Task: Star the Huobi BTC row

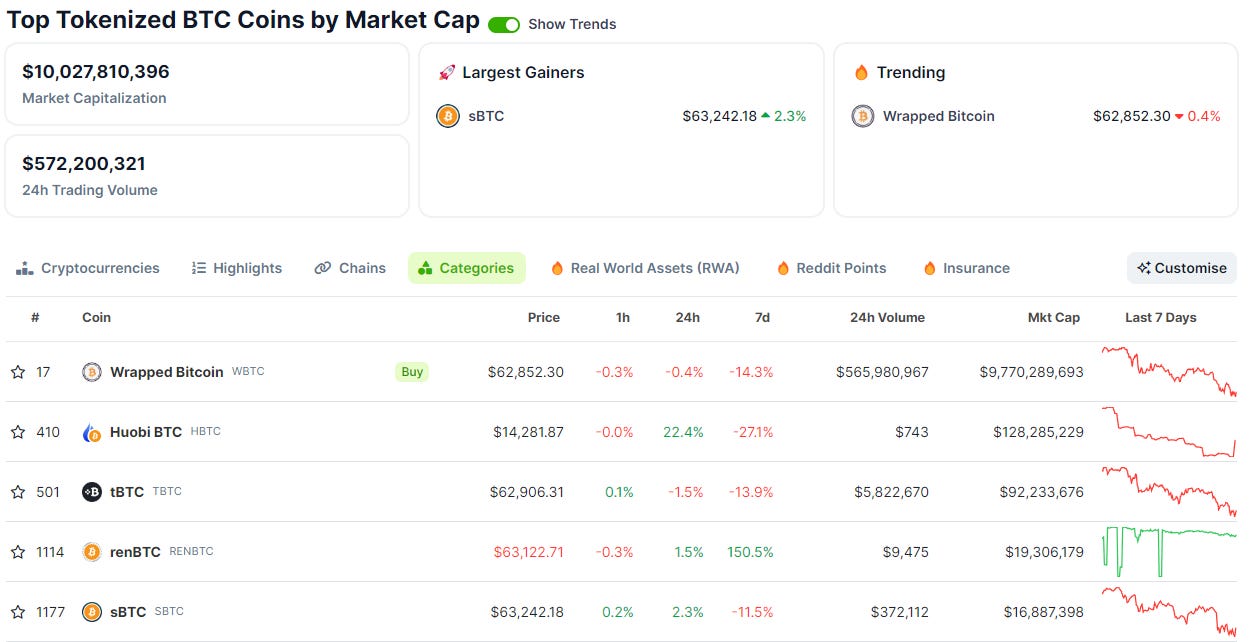Action: 17,432
